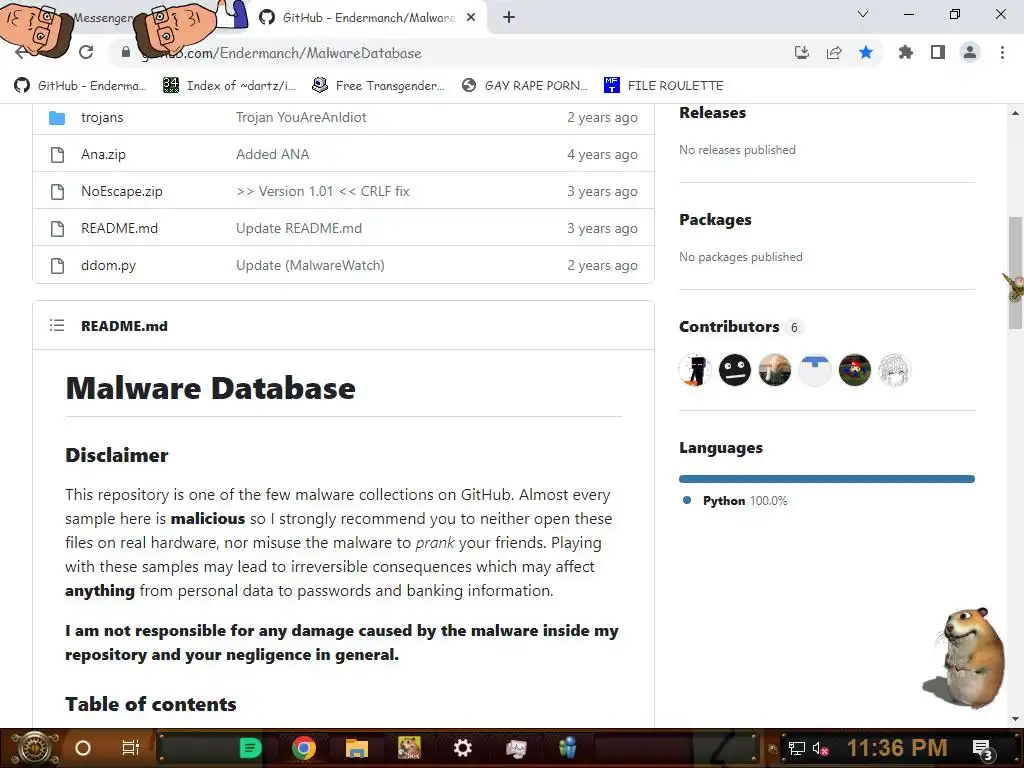Click the scrollbar down arrow
Screen dimensions: 1024x768
point(1015,719)
